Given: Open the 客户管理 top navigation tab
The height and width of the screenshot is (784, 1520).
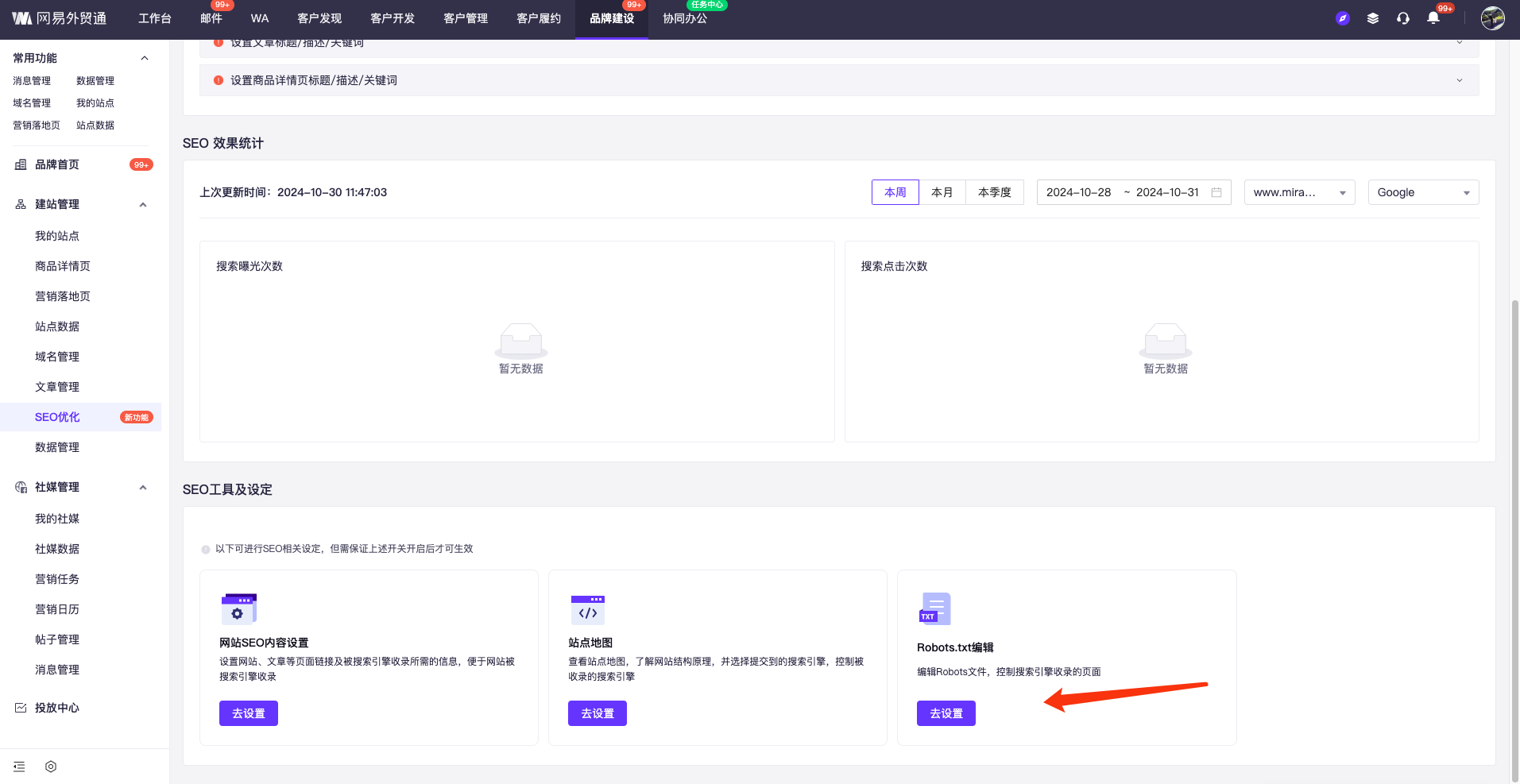Looking at the screenshot, I should [x=466, y=18].
